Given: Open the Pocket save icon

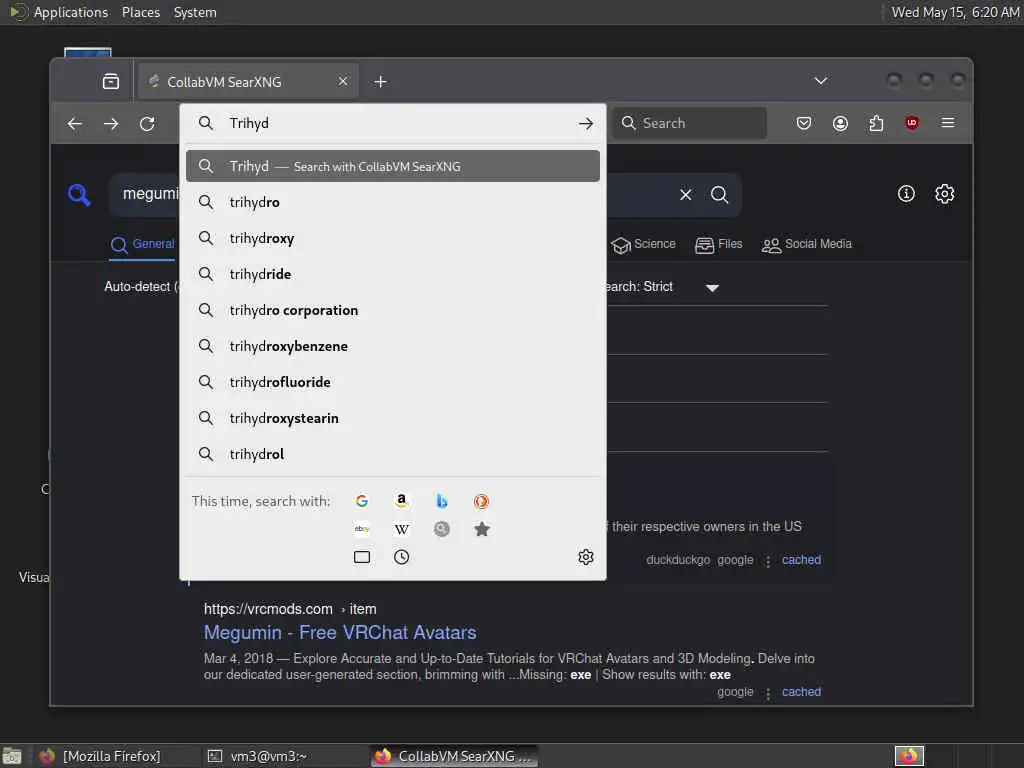Looking at the screenshot, I should 804,123.
